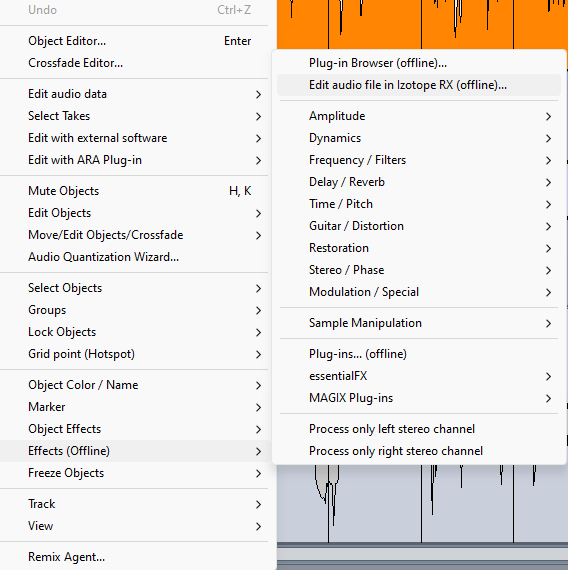The height and width of the screenshot is (570, 568).
Task: Toggle Process only left stereo channel
Action: tap(419, 429)
